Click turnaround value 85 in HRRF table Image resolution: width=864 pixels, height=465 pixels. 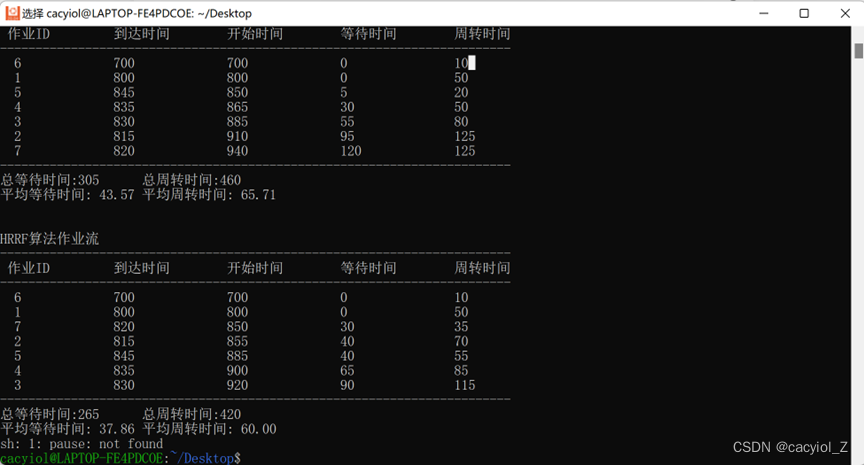click(x=461, y=370)
